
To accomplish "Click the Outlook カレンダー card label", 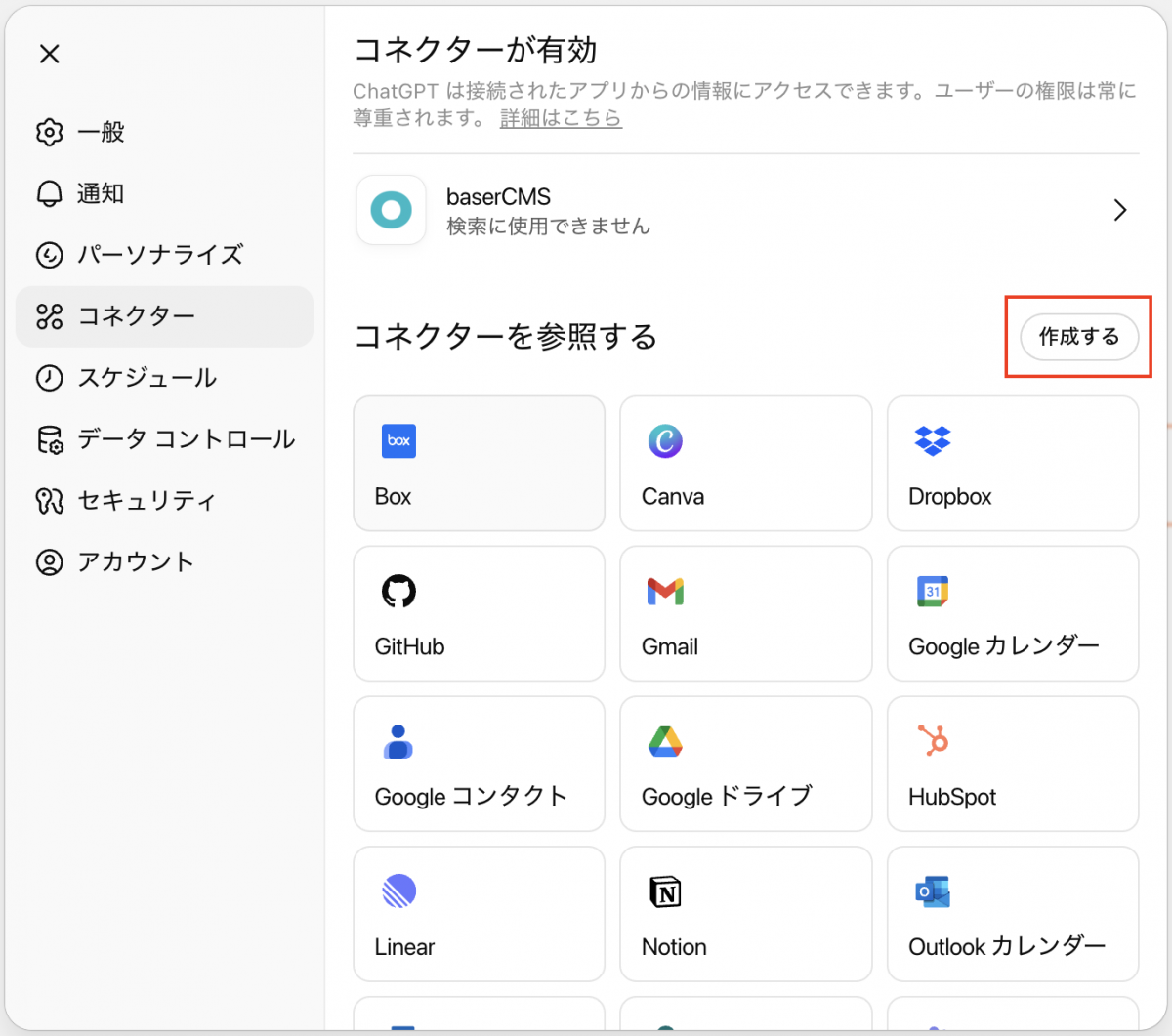I will [1007, 947].
